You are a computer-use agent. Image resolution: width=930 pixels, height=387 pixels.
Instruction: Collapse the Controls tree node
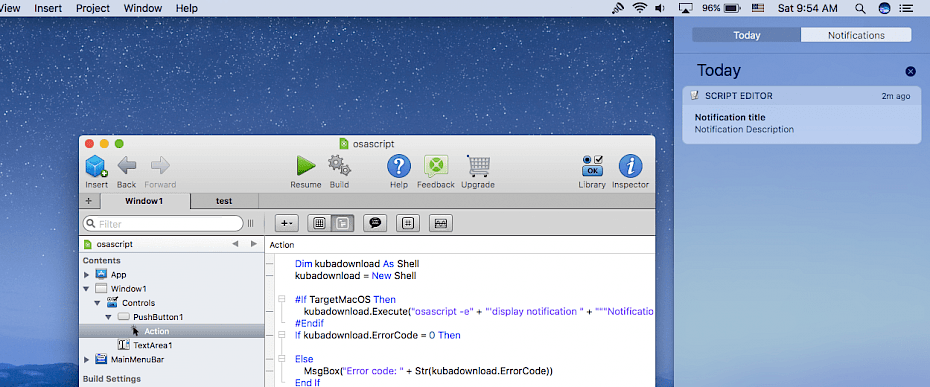[x=97, y=303]
